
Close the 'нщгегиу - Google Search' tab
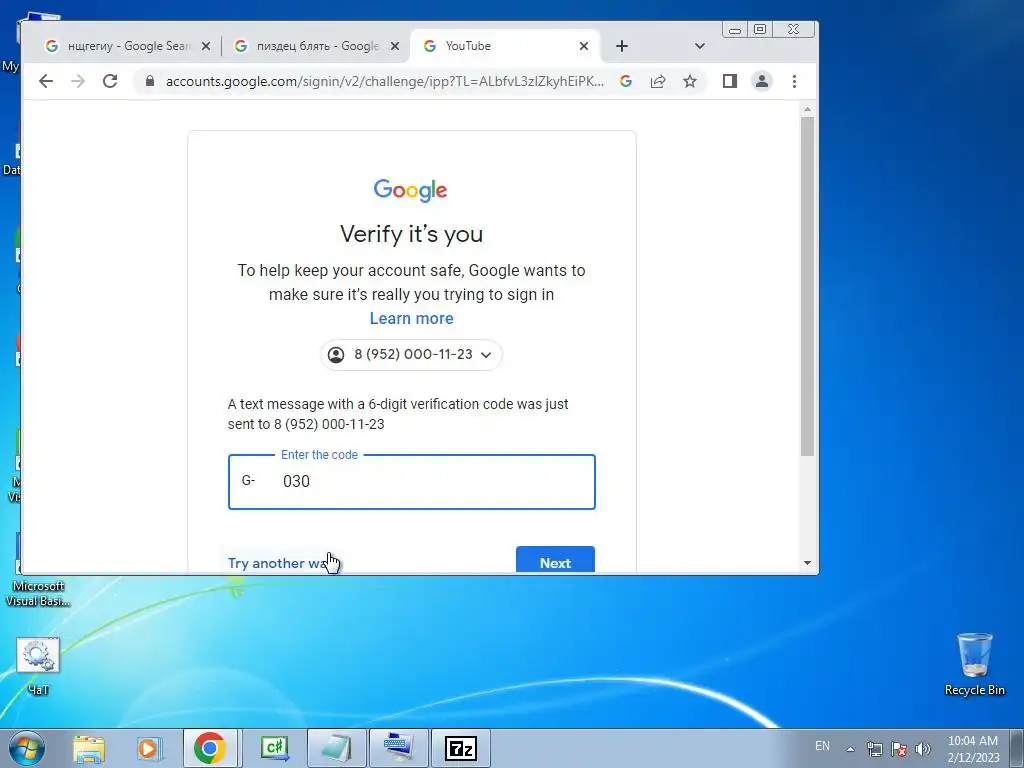coord(206,46)
